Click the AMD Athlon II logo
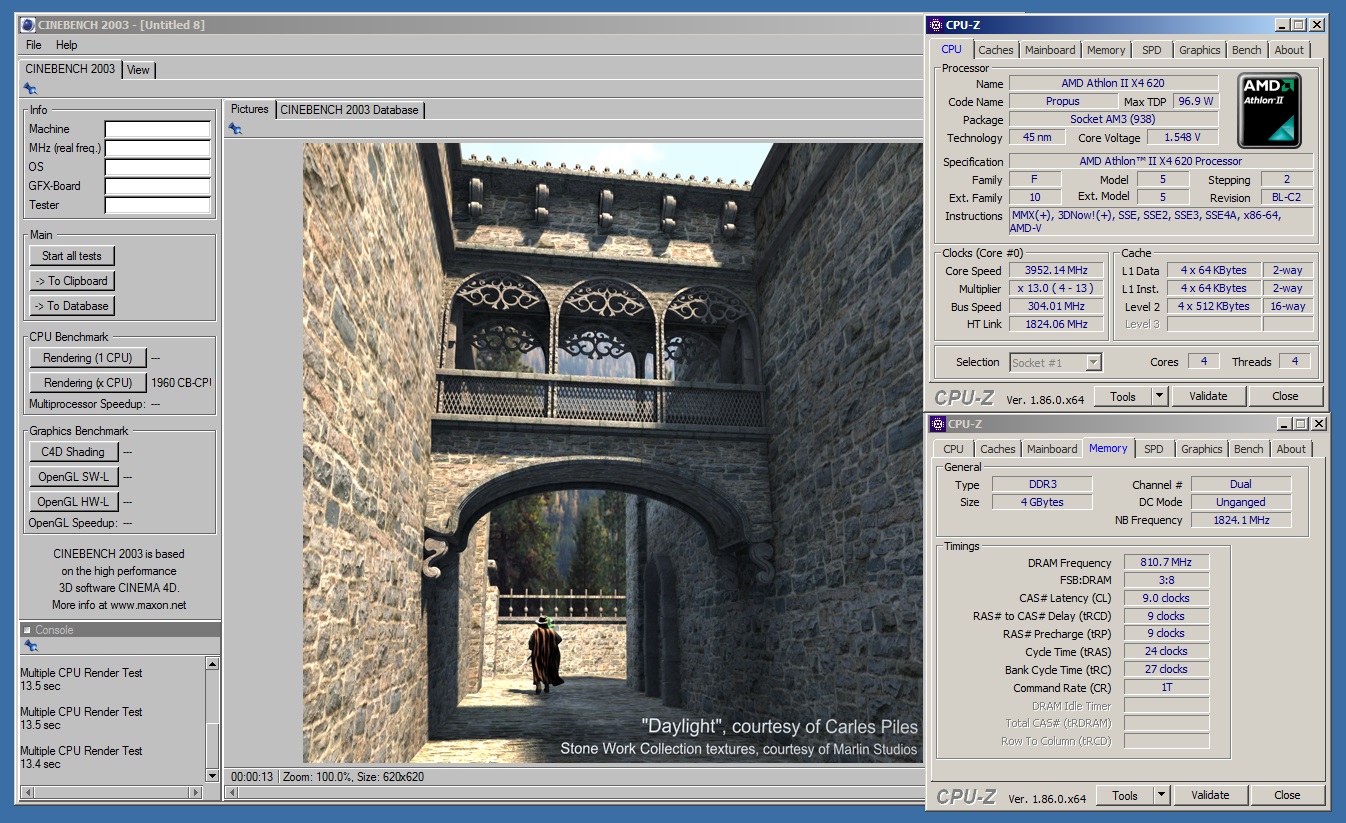This screenshot has height=823, width=1346. [1270, 110]
